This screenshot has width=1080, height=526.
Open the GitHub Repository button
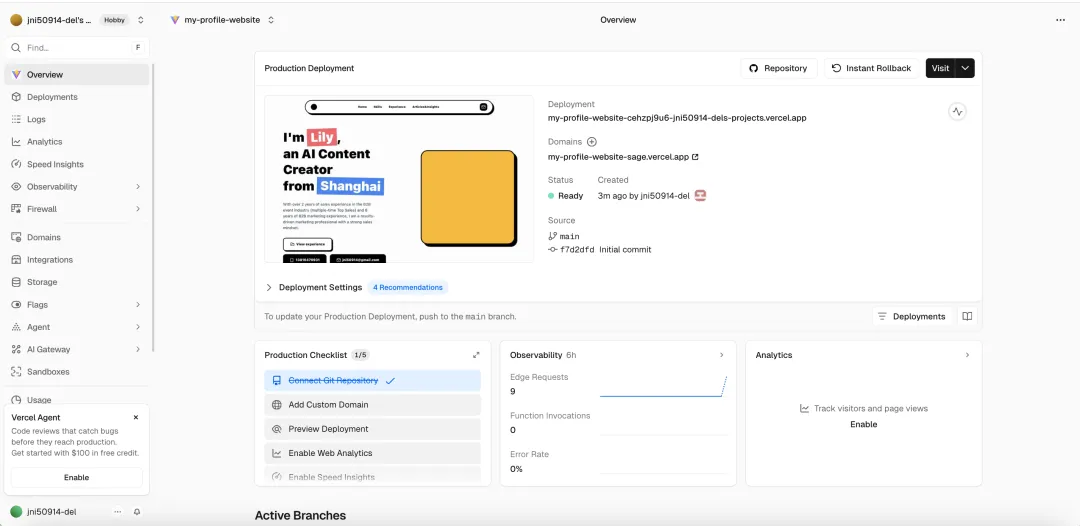pyautogui.click(x=778, y=68)
